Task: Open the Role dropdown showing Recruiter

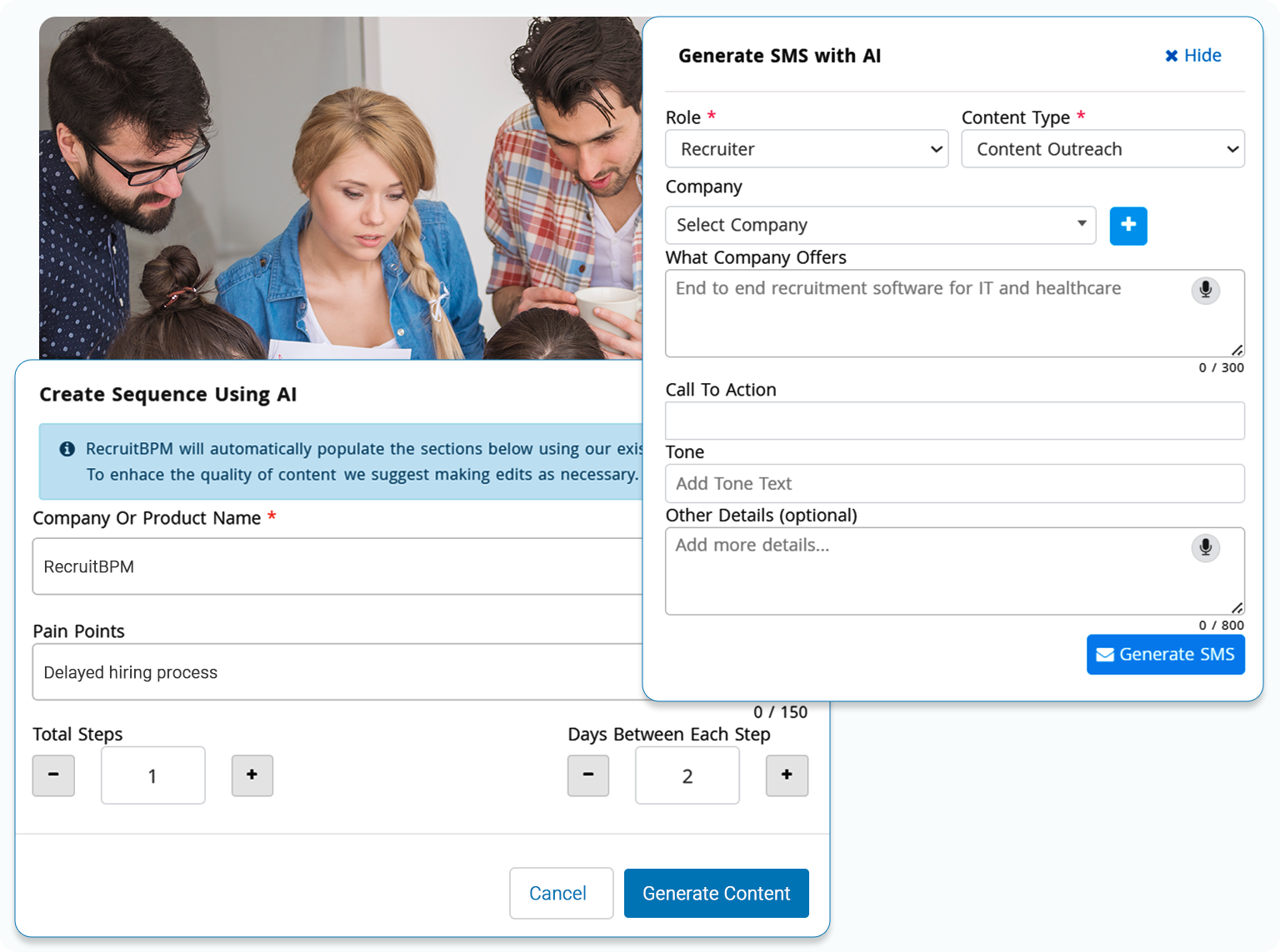Action: tap(806, 149)
